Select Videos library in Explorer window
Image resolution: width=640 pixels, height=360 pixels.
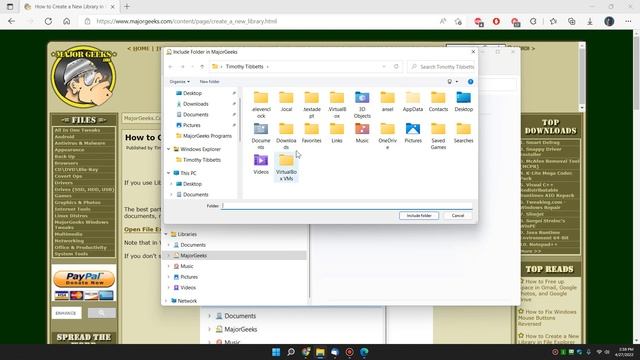(184, 288)
